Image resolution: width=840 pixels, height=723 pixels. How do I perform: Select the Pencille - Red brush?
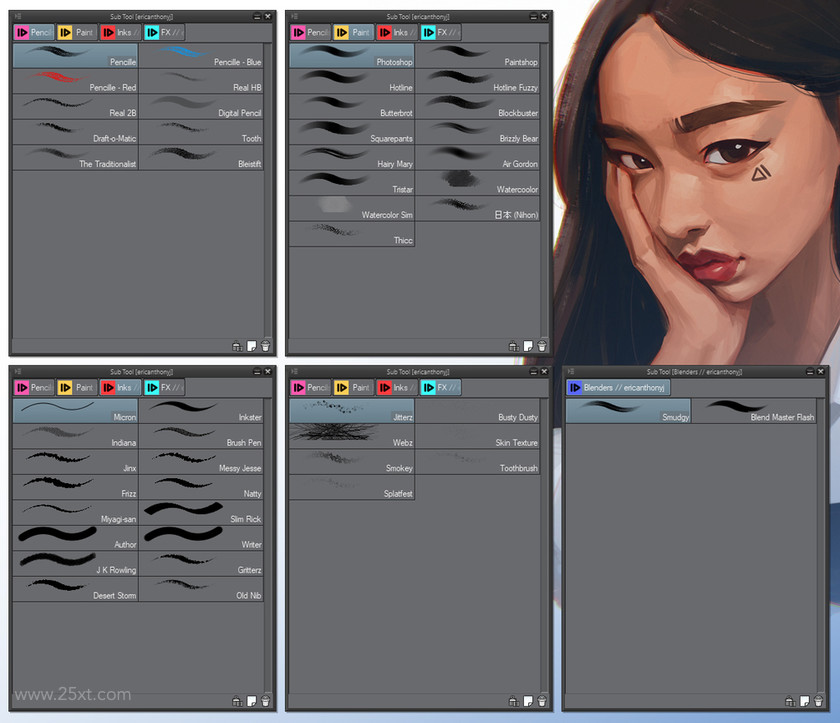pos(75,81)
